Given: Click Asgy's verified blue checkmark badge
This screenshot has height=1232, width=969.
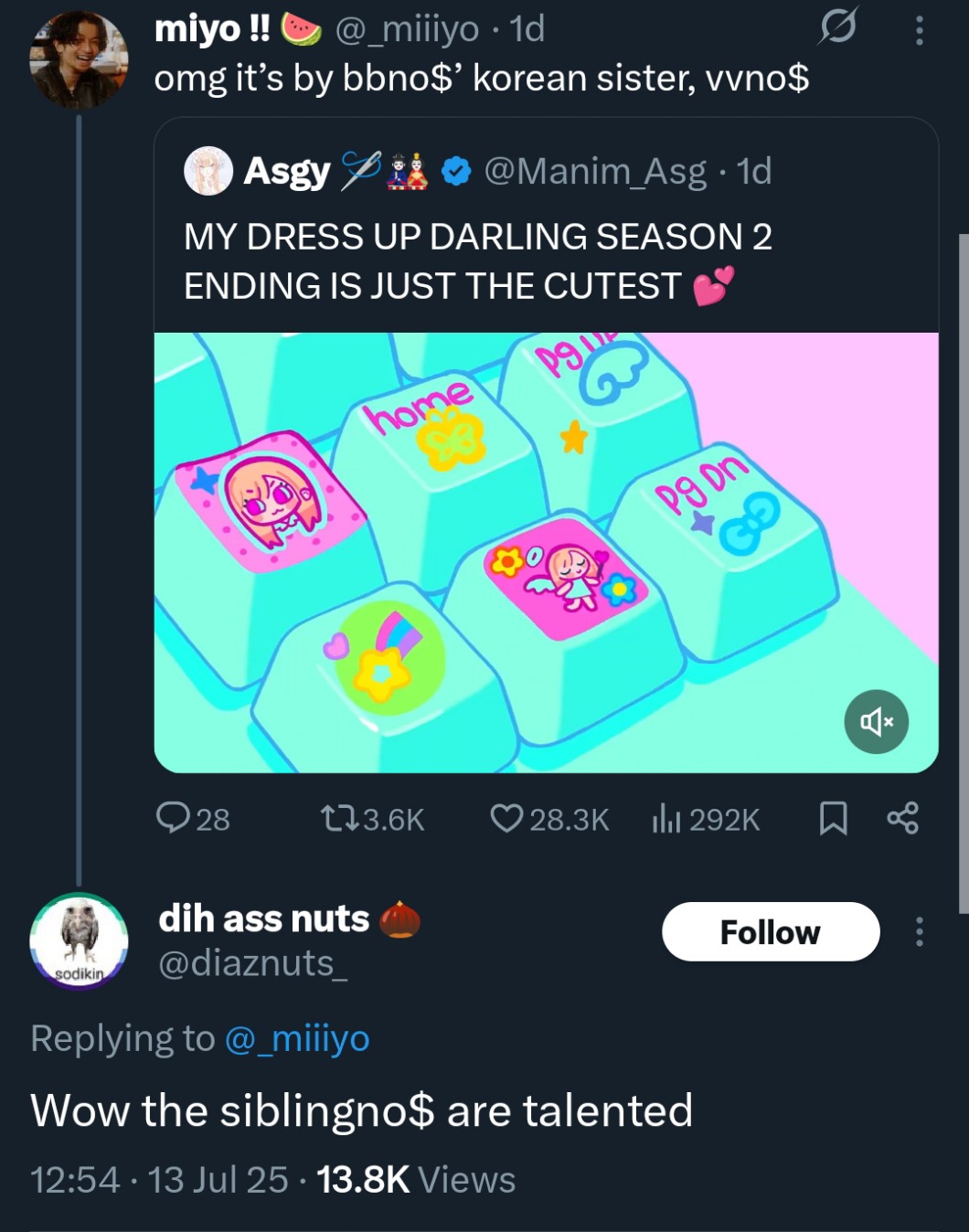Looking at the screenshot, I should [456, 171].
